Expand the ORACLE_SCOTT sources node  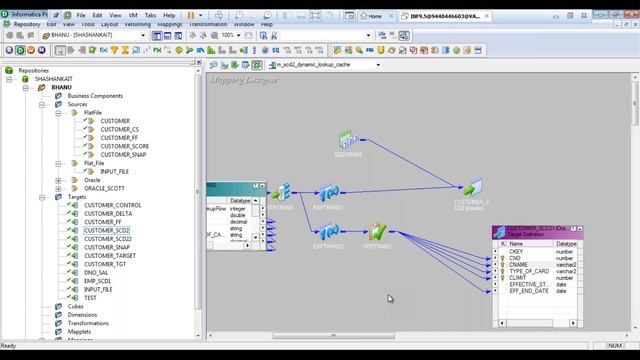[x=58, y=189]
